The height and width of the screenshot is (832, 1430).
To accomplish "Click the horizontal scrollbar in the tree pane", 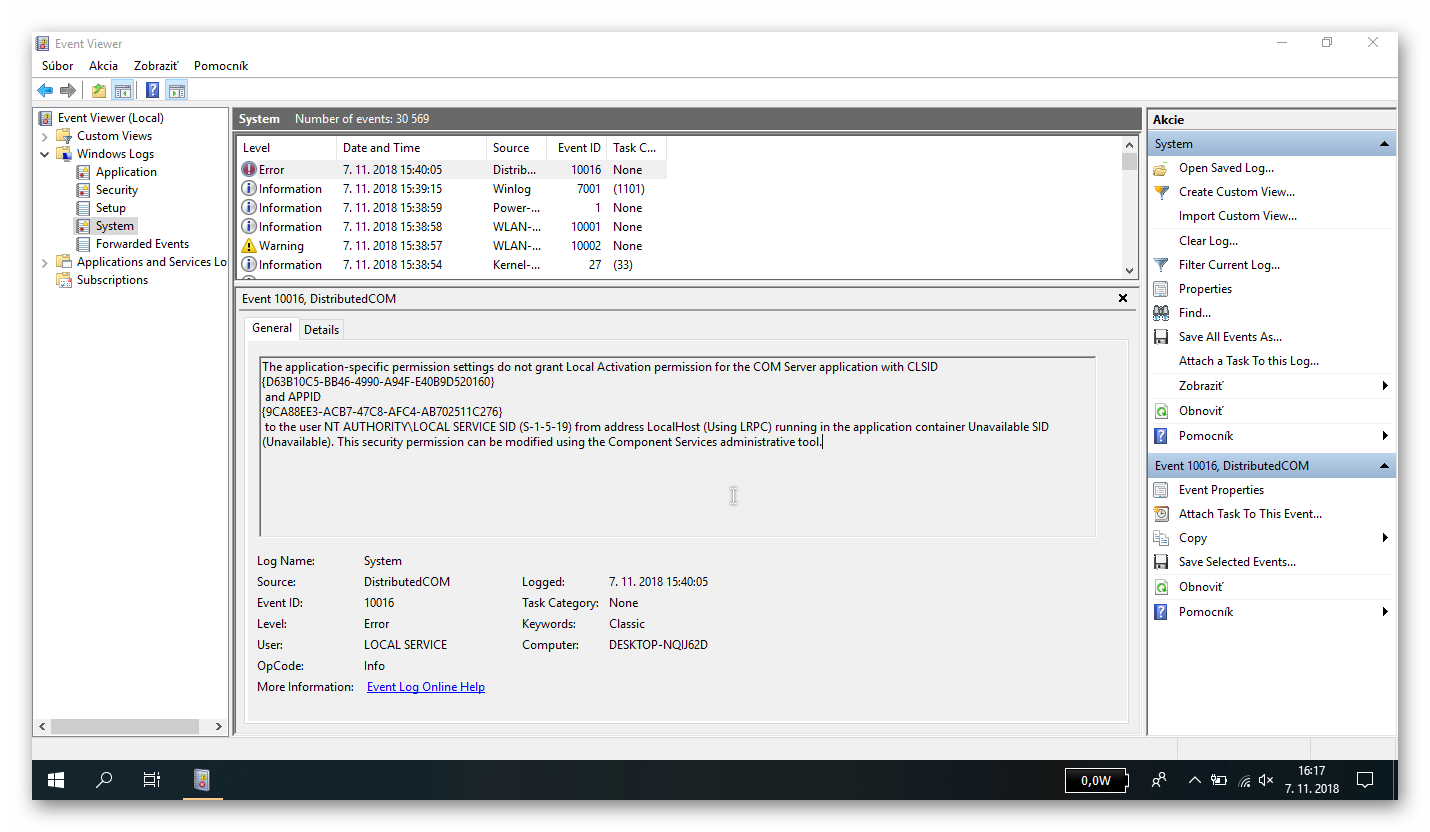I will pos(130,727).
